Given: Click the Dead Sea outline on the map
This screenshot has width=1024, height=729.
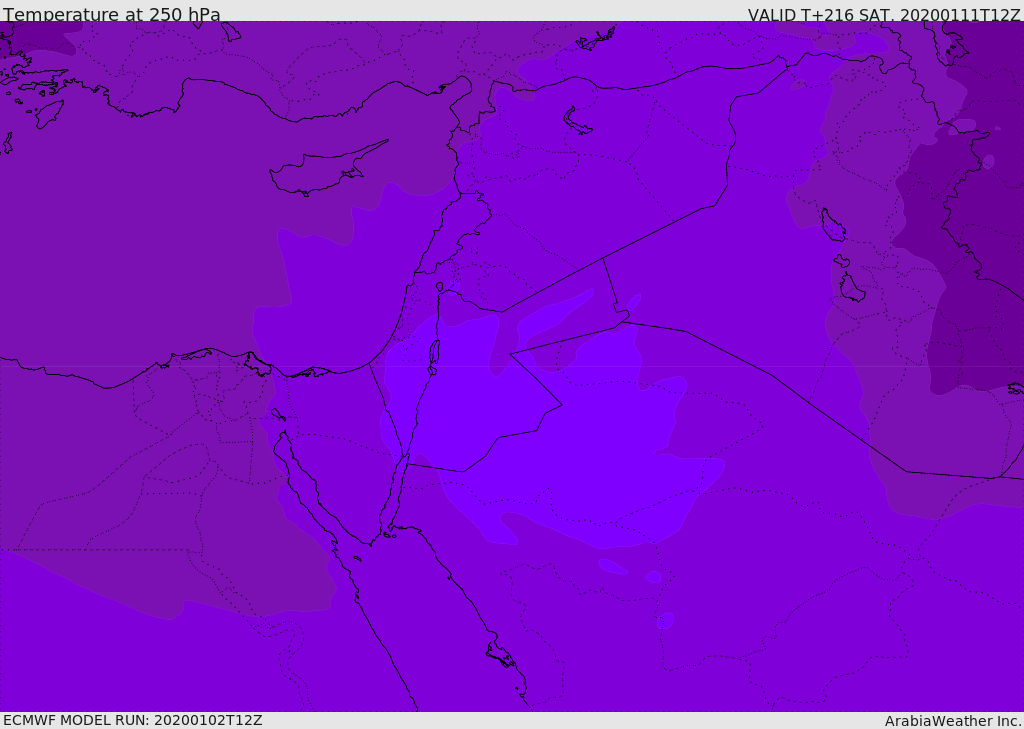Looking at the screenshot, I should pos(434,357).
